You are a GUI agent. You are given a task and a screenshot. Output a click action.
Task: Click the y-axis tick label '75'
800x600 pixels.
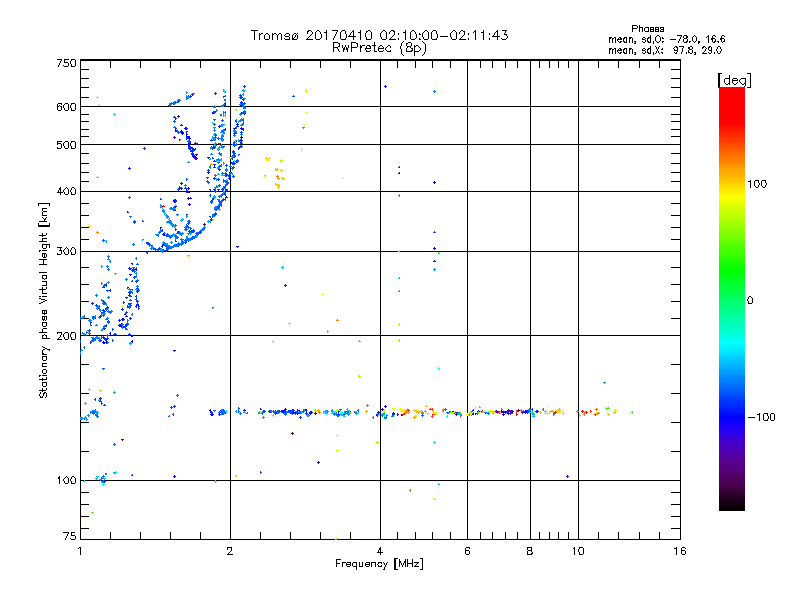70,536
